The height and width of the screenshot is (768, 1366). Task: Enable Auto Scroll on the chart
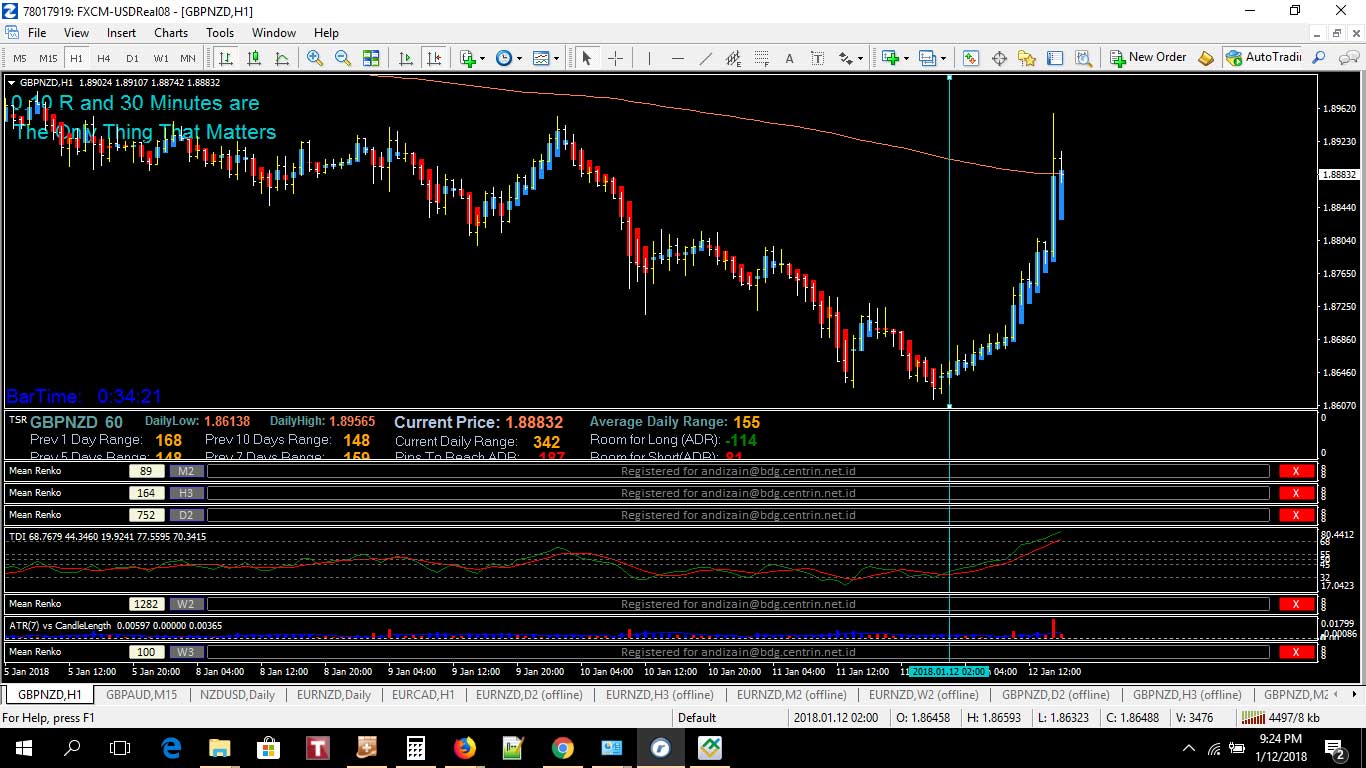point(406,58)
